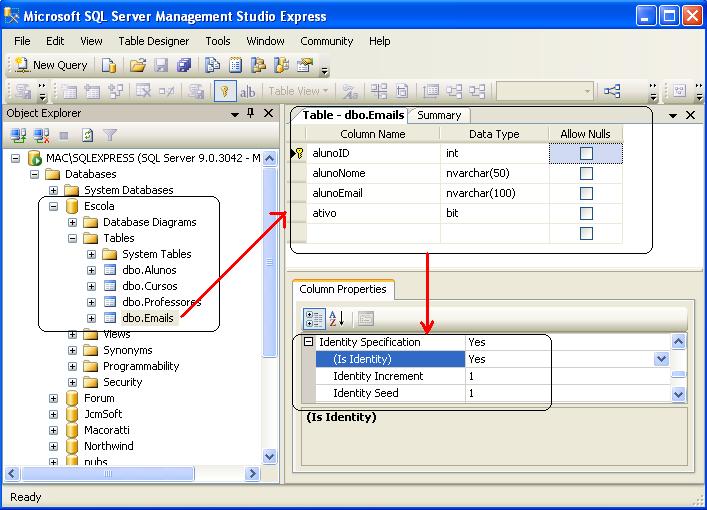The image size is (707, 510).
Task: Click the Identity Seed value field
Action: pos(567,393)
